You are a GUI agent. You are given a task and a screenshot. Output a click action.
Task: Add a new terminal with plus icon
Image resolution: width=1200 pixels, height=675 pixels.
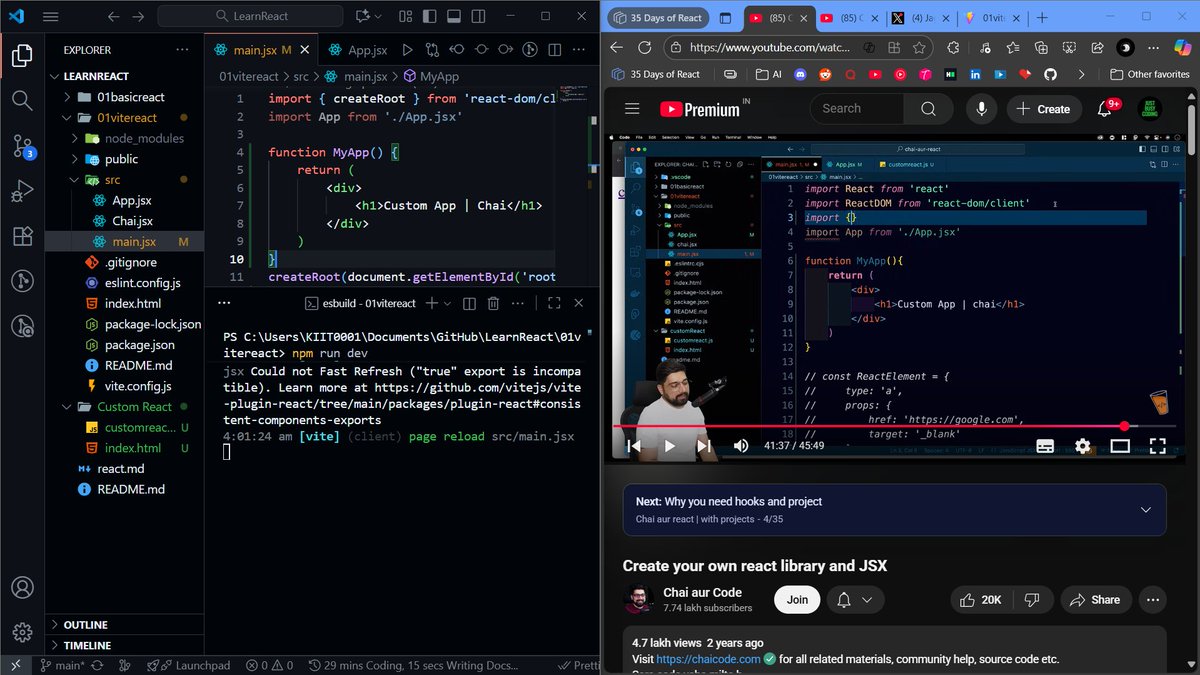pyautogui.click(x=431, y=303)
